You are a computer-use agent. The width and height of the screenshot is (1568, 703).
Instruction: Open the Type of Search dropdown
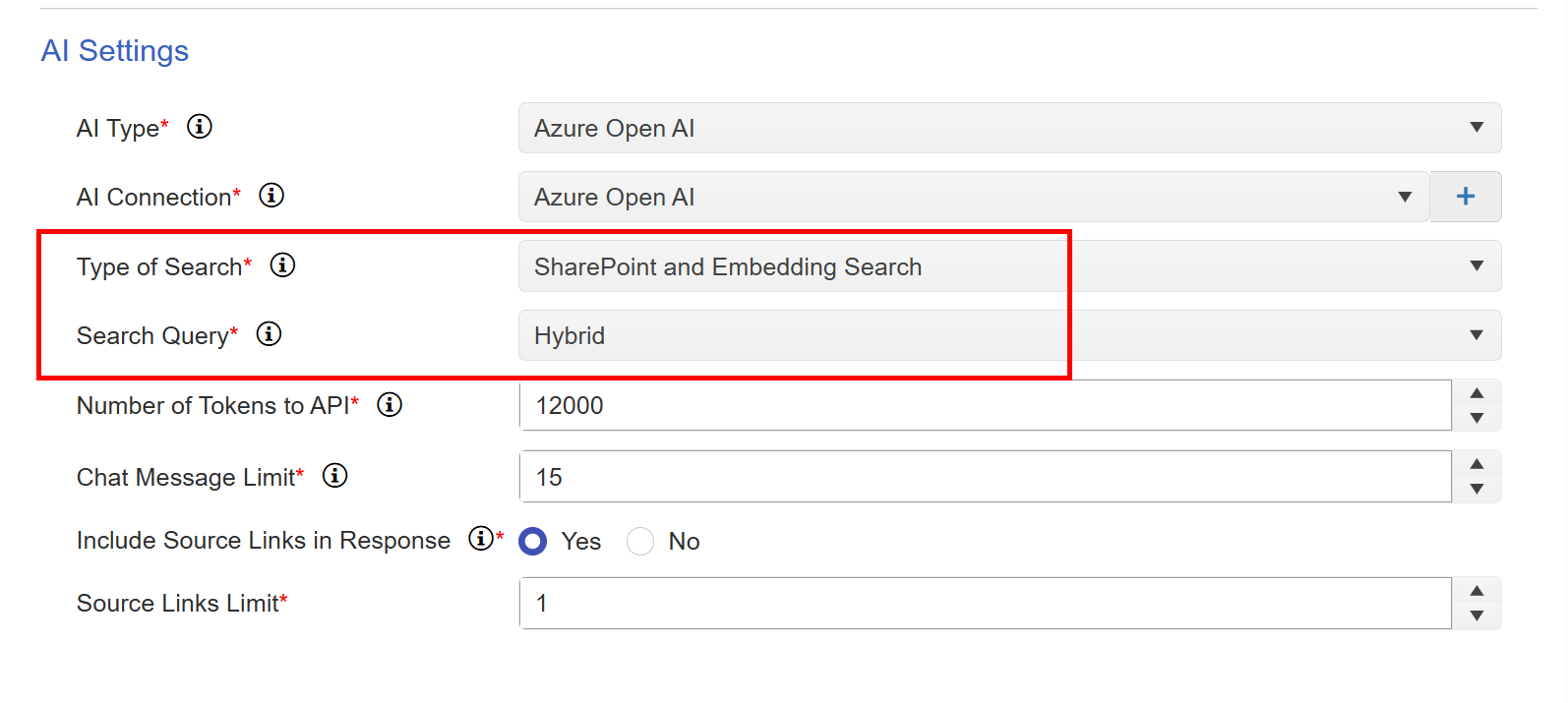pos(1009,266)
